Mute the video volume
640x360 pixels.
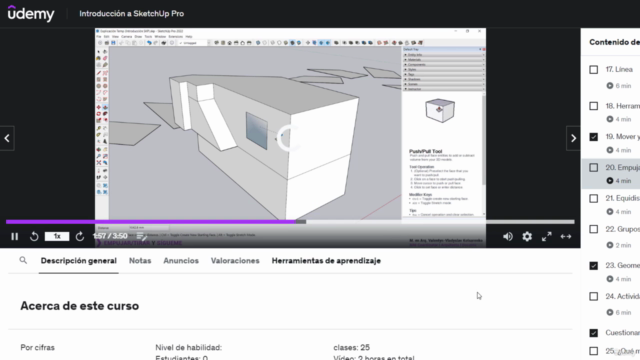tap(508, 236)
